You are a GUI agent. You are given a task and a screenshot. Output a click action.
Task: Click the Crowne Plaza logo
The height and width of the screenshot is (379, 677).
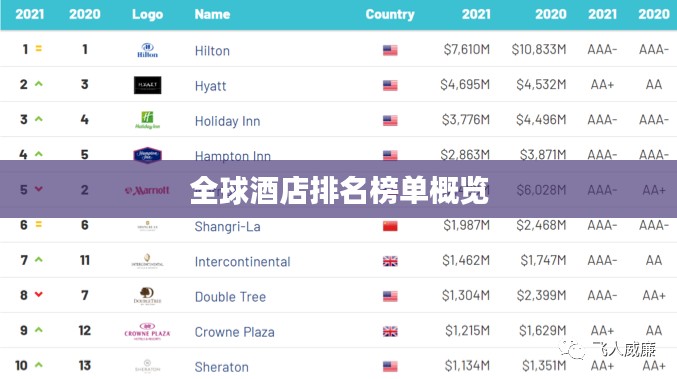click(x=147, y=331)
